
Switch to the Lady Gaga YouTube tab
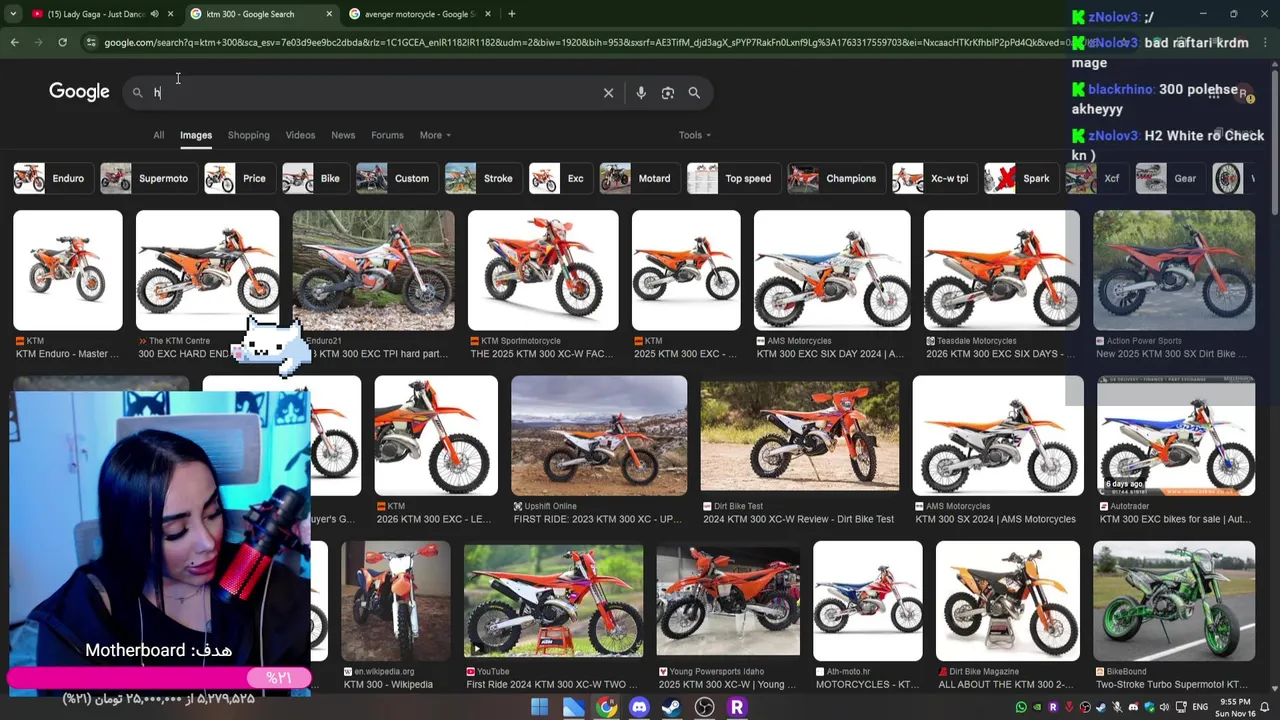coord(95,14)
